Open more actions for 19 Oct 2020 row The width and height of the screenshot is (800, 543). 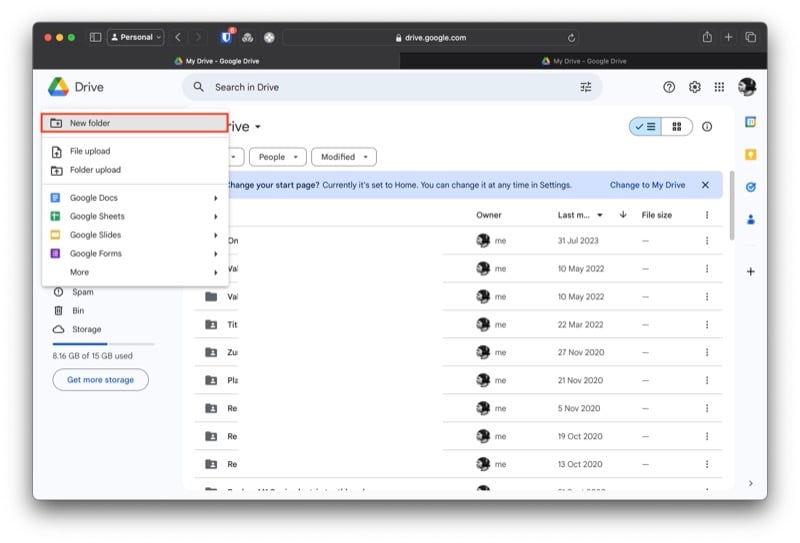pos(707,436)
